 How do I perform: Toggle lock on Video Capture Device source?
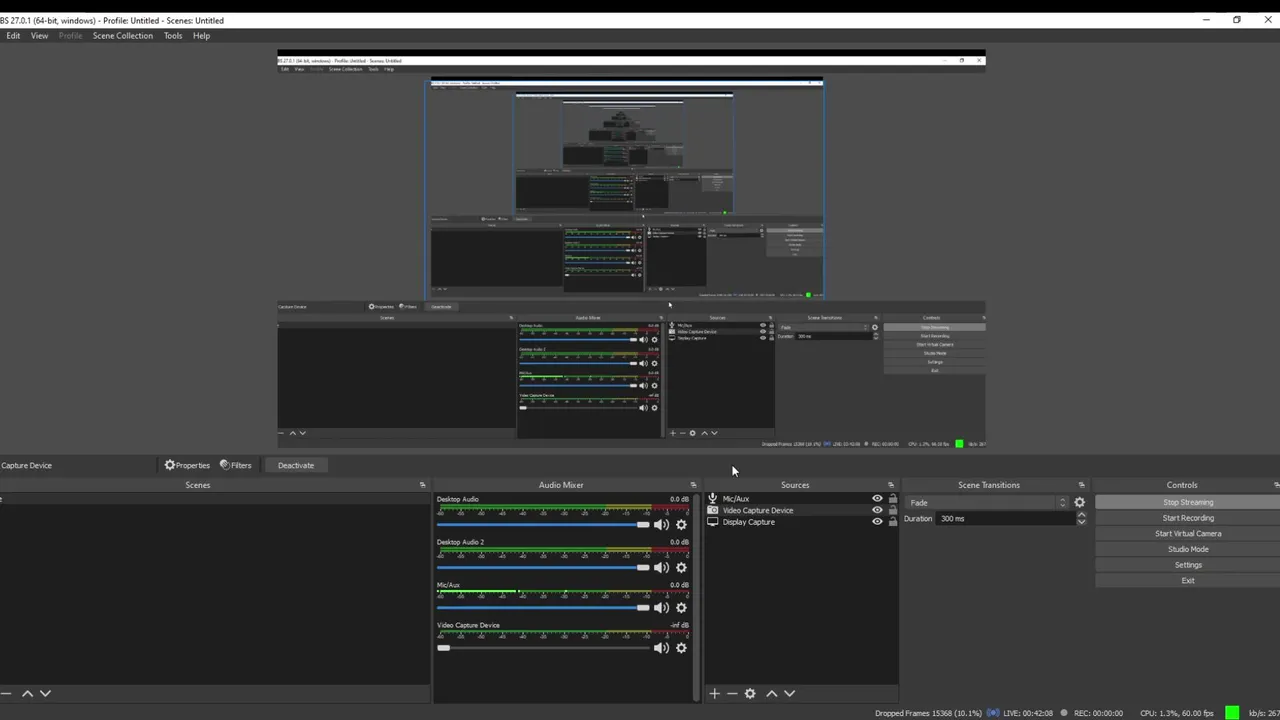click(x=893, y=510)
